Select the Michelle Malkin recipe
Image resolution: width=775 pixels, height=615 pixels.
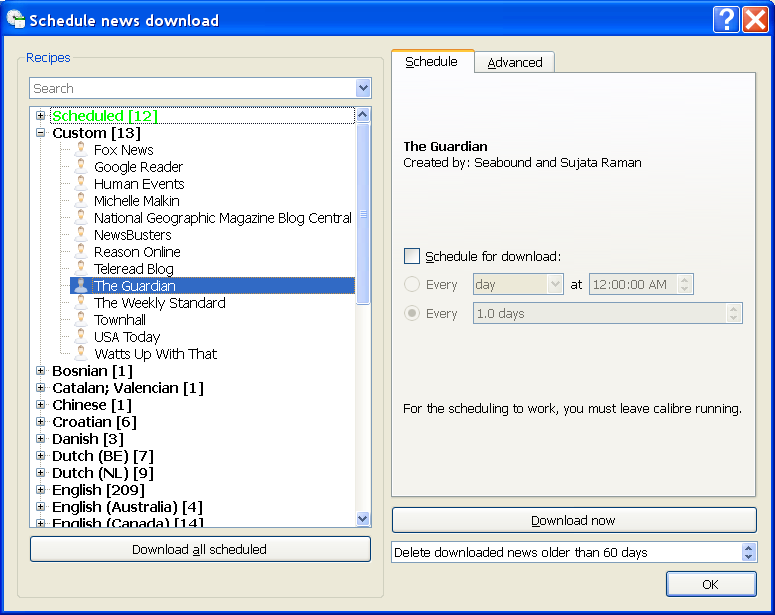click(137, 201)
